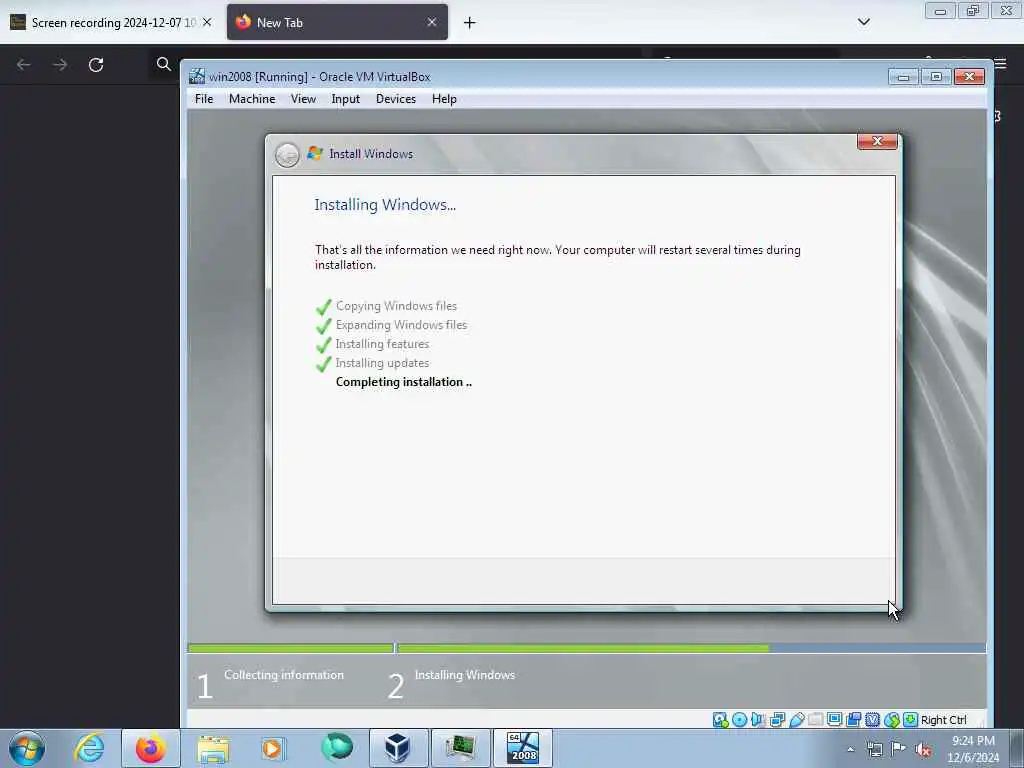Image resolution: width=1024 pixels, height=768 pixels.
Task: Open the View menu in VirtualBox
Action: click(303, 99)
